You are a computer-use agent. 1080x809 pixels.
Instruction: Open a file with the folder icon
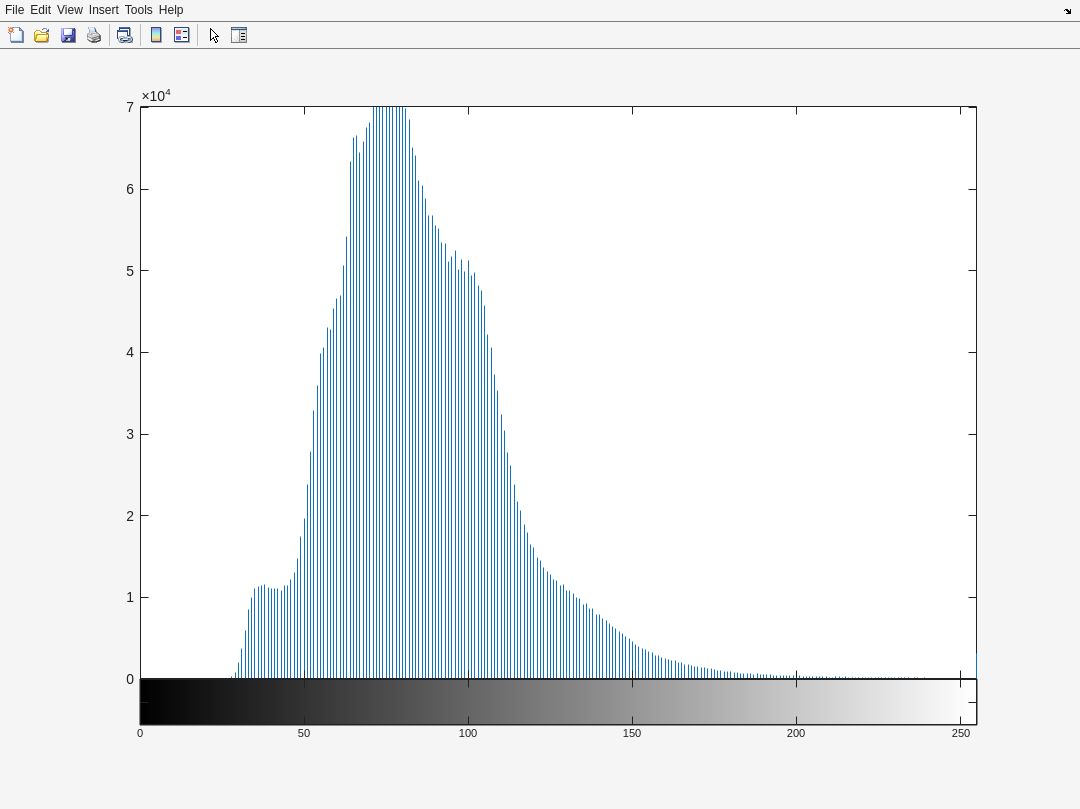tap(42, 35)
